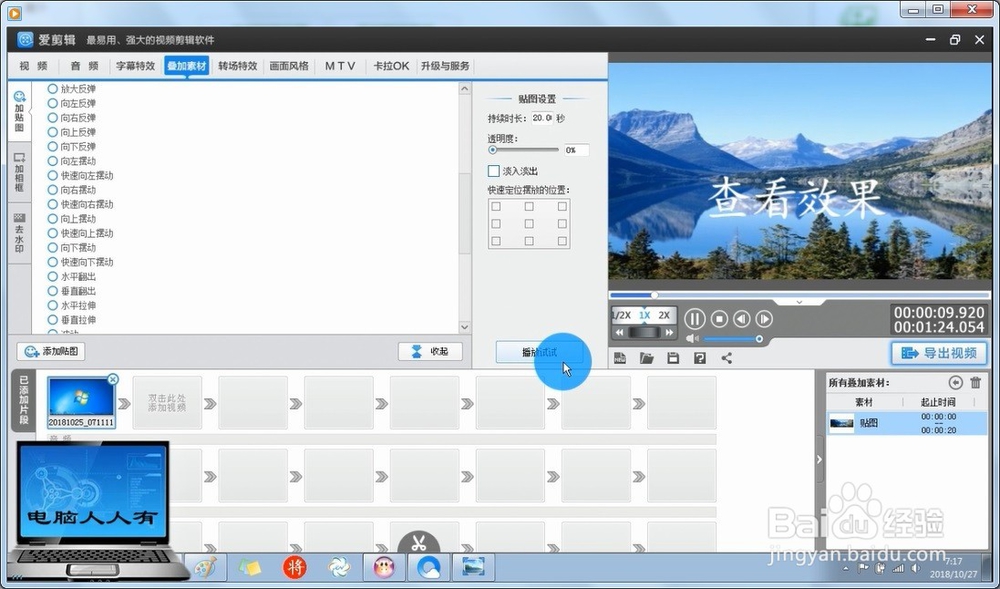Click the 爱剪辑 logo in the title bar
The image size is (1000, 589).
coord(26,40)
